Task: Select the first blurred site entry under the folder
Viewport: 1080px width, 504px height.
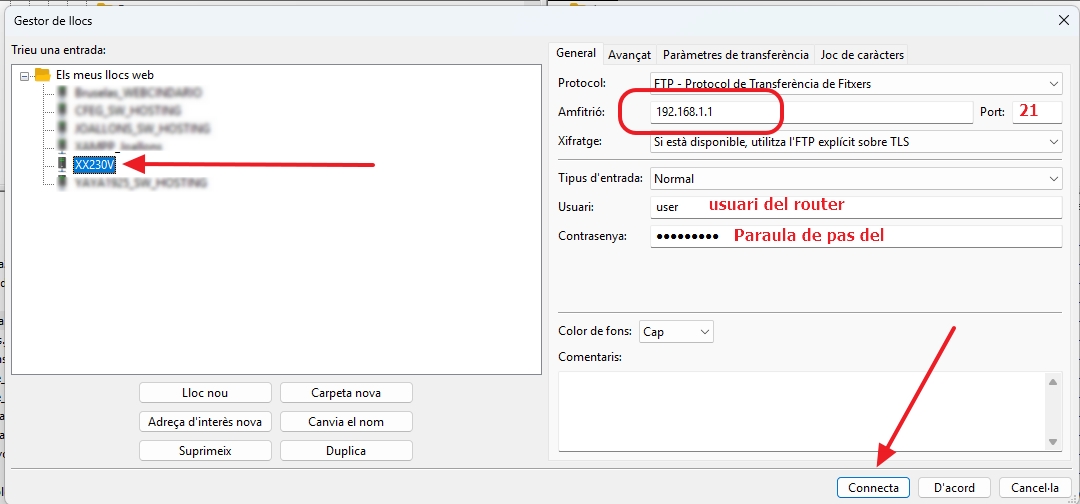Action: (138, 92)
